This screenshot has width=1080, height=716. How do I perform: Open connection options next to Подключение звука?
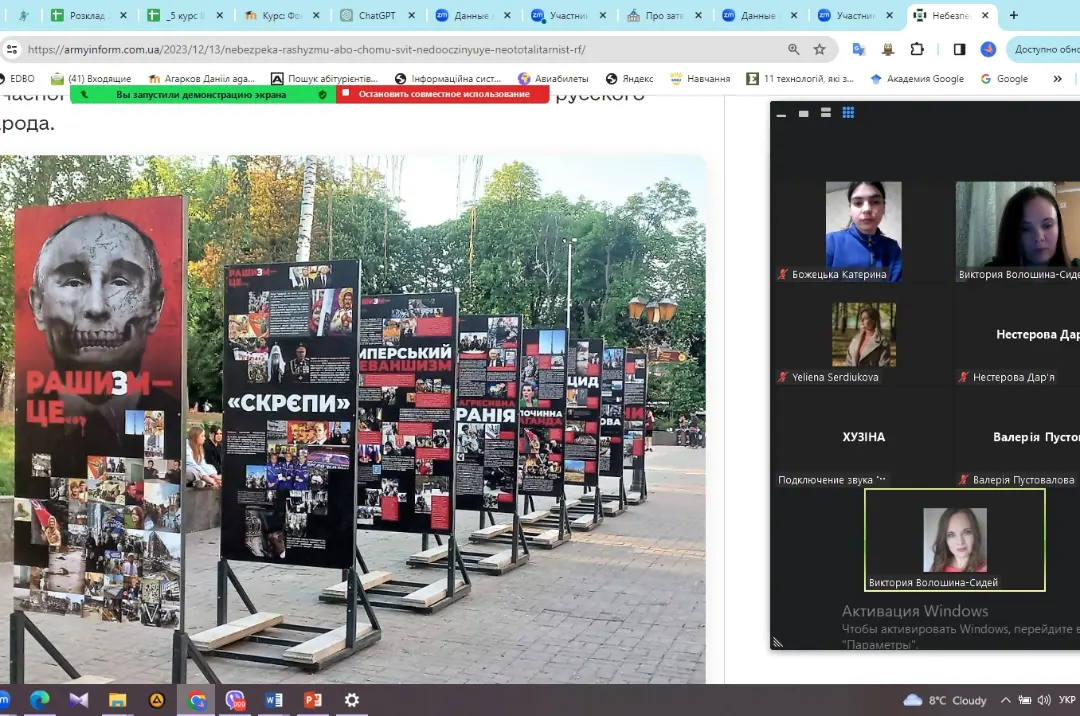(881, 480)
